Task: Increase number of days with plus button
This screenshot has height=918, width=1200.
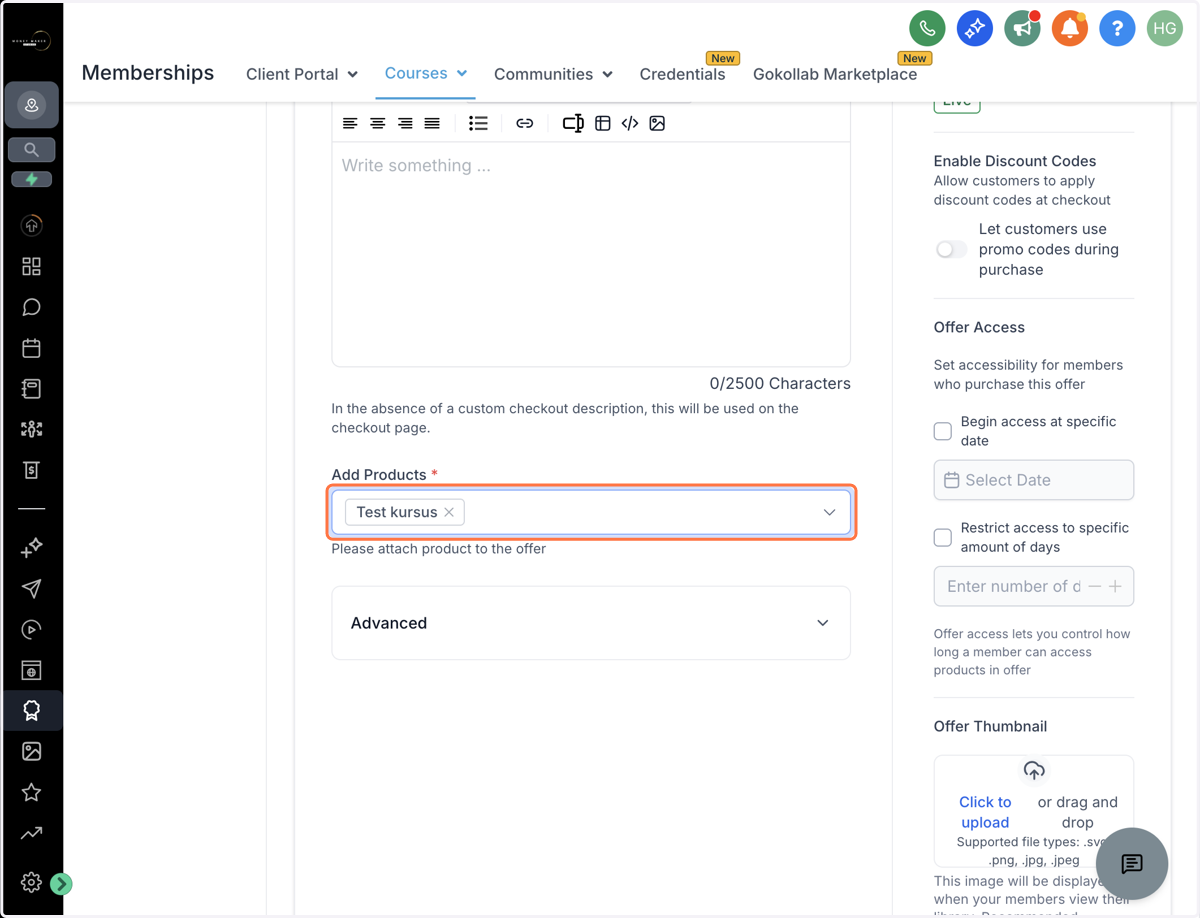Action: click(x=1116, y=586)
